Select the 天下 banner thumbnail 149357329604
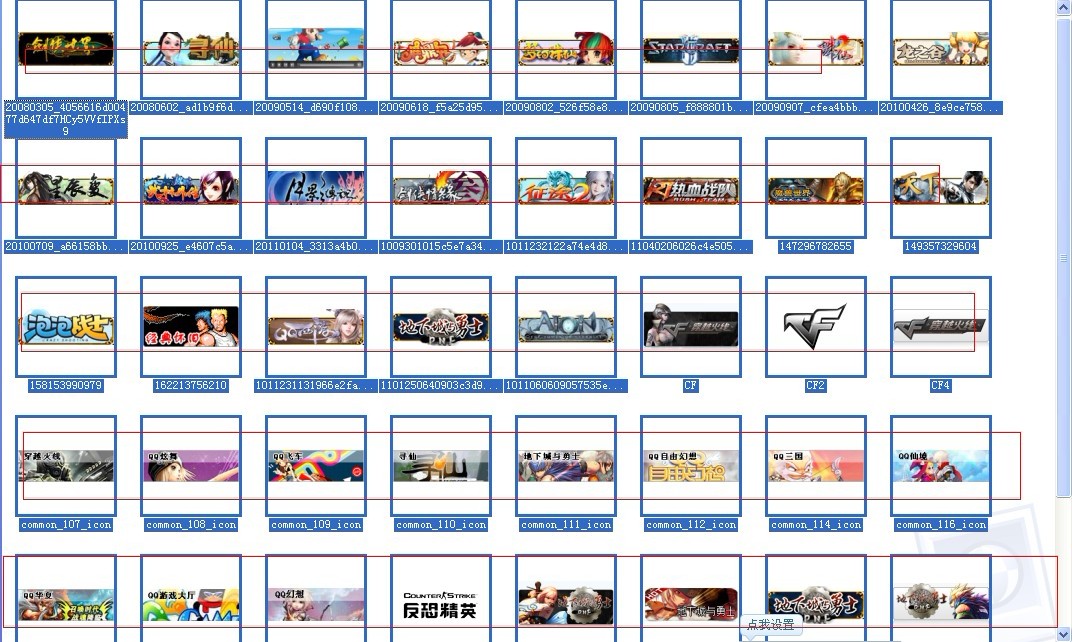 tap(941, 188)
